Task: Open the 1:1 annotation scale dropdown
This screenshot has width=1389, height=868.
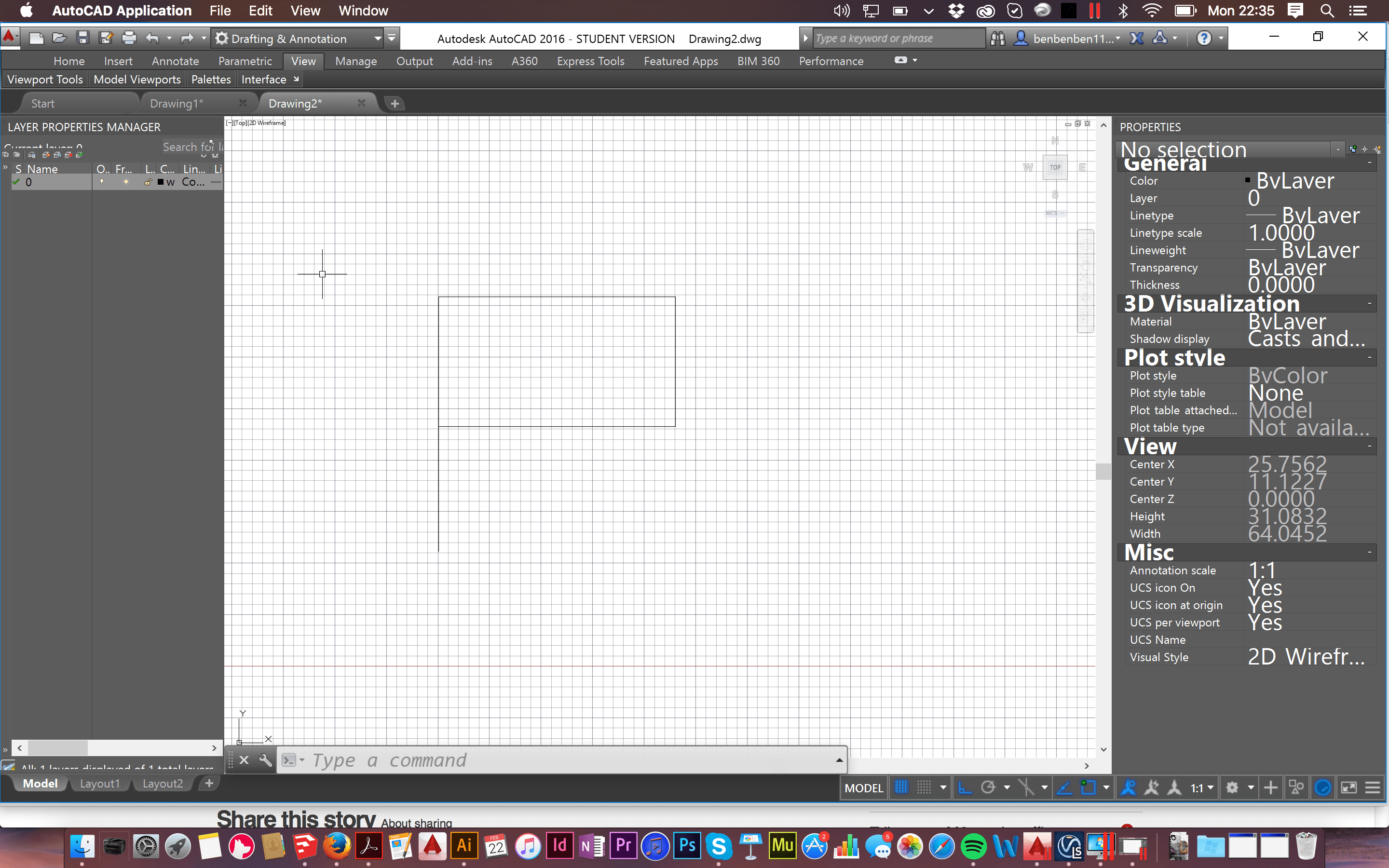Action: [1210, 787]
